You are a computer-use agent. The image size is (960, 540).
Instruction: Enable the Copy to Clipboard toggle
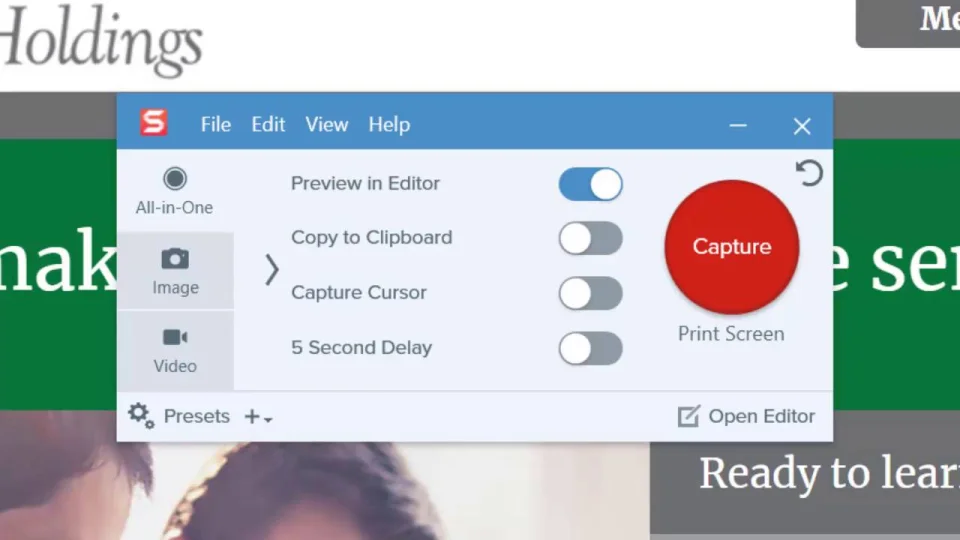pos(590,239)
